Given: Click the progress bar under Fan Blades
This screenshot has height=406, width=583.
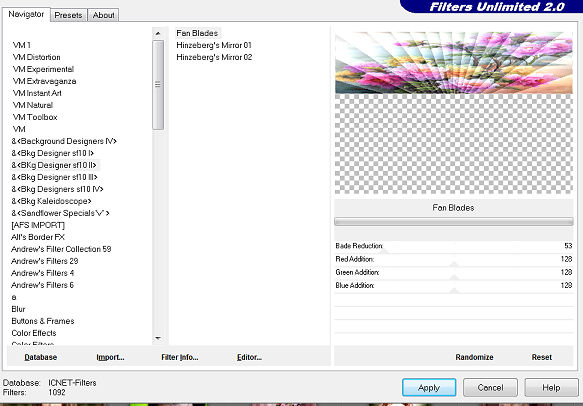Looking at the screenshot, I should tap(454, 222).
